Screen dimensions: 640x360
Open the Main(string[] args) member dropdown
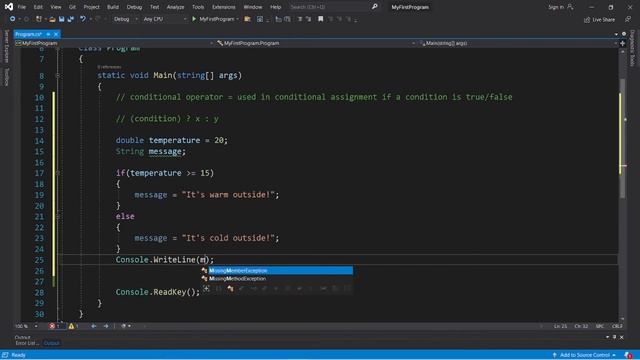click(x=518, y=43)
